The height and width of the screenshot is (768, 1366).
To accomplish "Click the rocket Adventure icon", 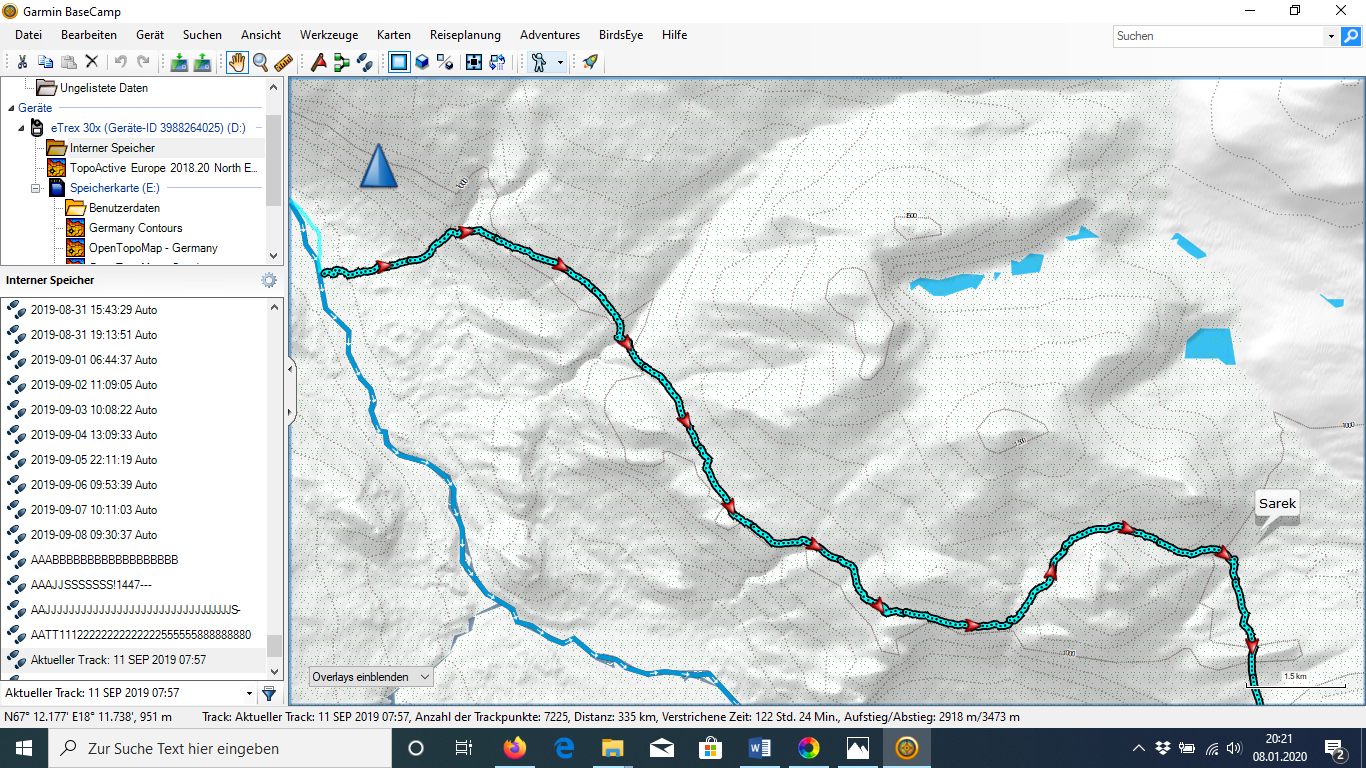I will pyautogui.click(x=590, y=62).
